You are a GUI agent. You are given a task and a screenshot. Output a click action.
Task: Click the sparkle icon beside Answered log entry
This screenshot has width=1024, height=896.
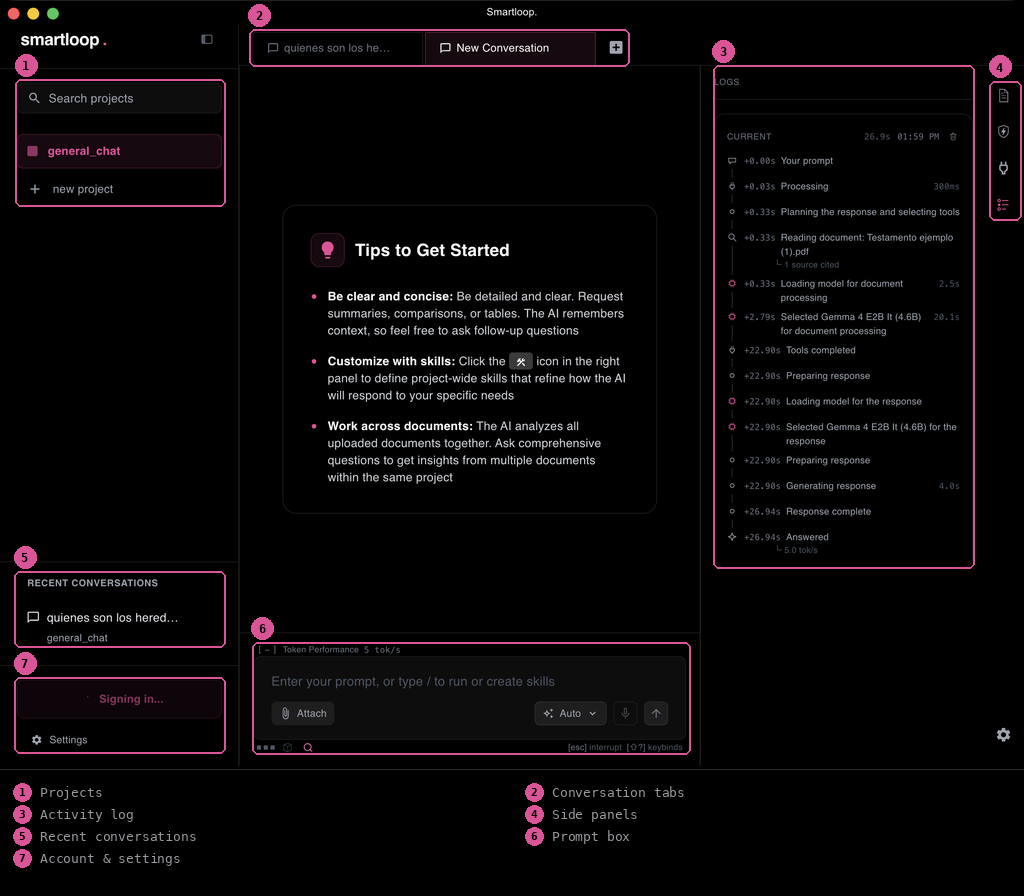tap(732, 537)
